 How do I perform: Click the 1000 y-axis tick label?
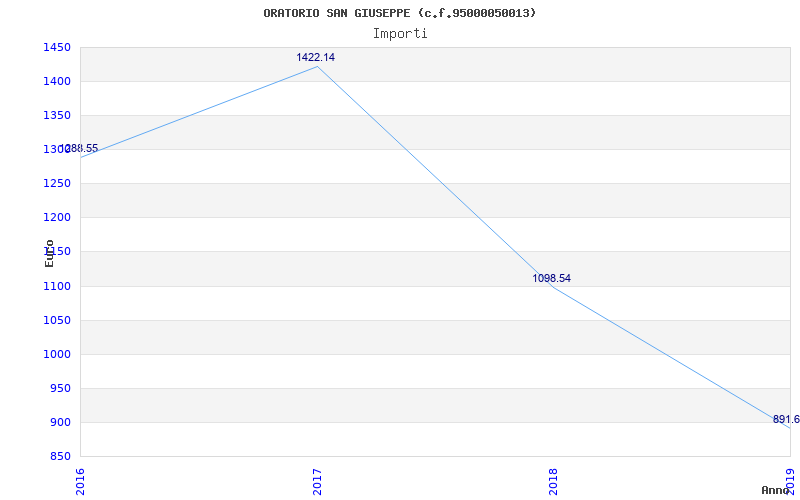(57, 354)
